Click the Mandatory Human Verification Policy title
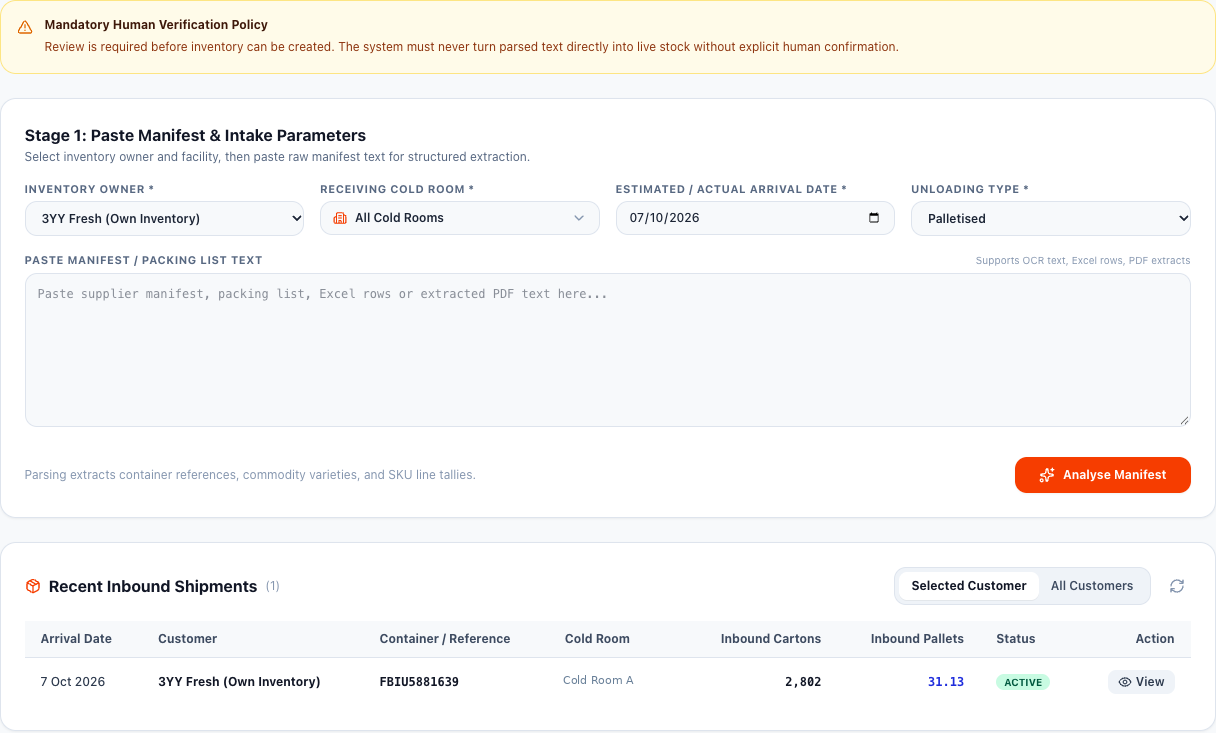 pyautogui.click(x=156, y=25)
